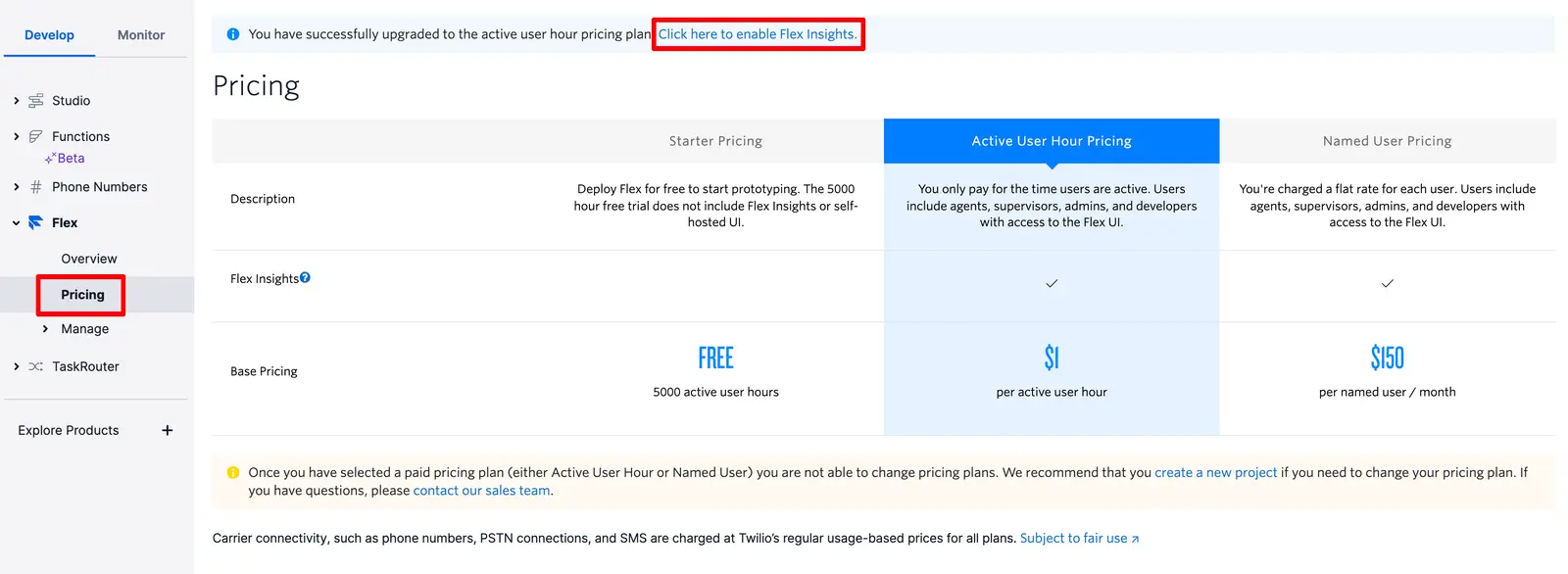This screenshot has width=1568, height=574.
Task: Click the blue info icon in upgrade banner
Action: pos(233,34)
